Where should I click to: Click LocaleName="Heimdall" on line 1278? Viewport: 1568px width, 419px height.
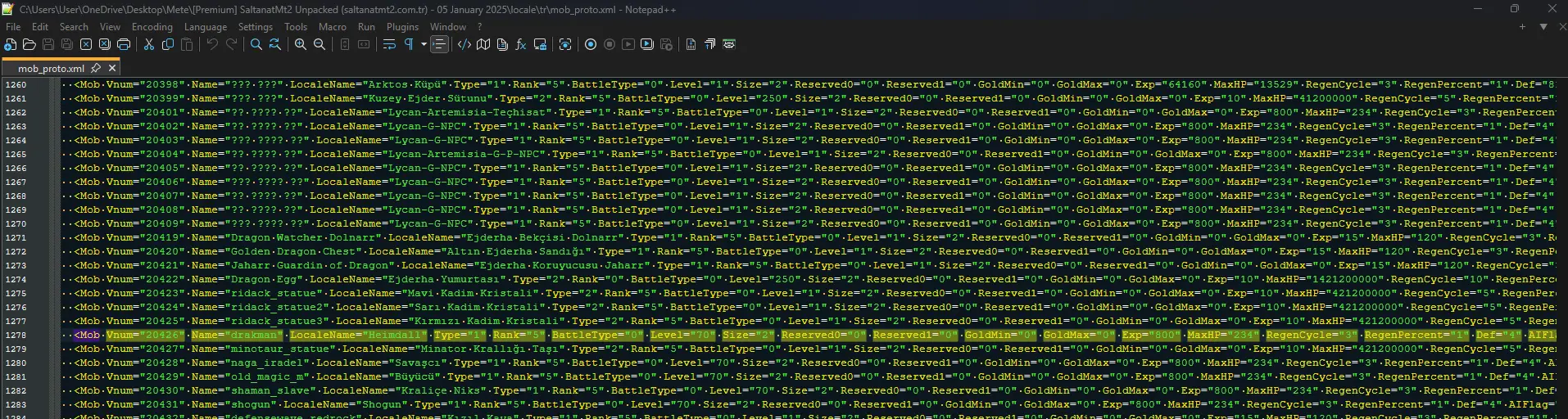[x=358, y=336]
